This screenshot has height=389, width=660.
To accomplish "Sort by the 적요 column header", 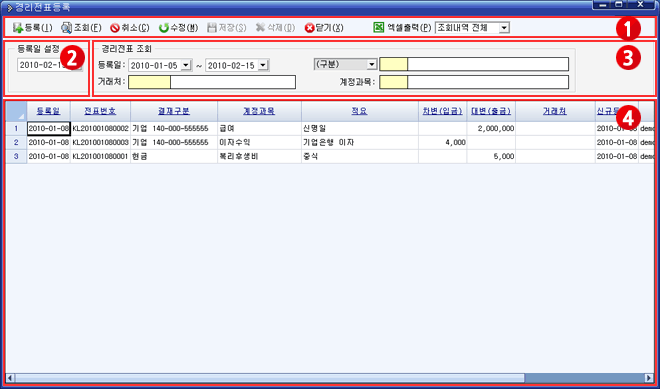I will pos(359,111).
